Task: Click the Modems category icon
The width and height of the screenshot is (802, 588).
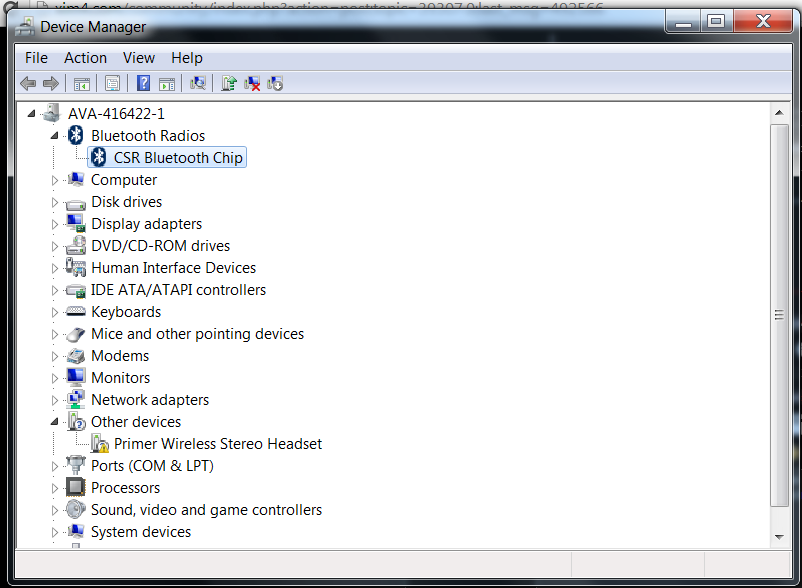Action: tap(76, 355)
